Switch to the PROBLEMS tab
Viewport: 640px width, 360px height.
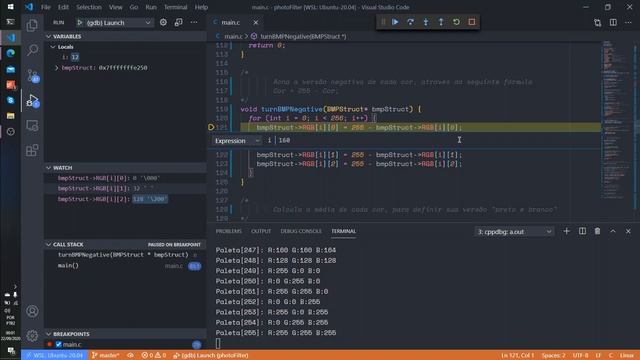click(x=229, y=231)
